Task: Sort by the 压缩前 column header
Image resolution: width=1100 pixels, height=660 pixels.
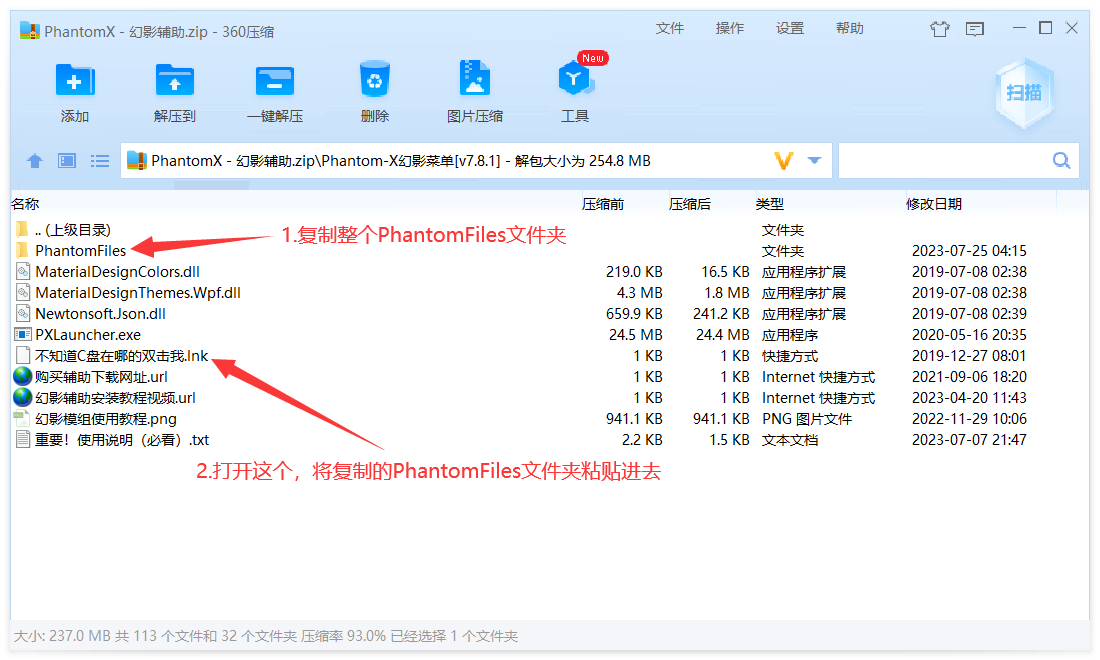Action: coord(603,204)
